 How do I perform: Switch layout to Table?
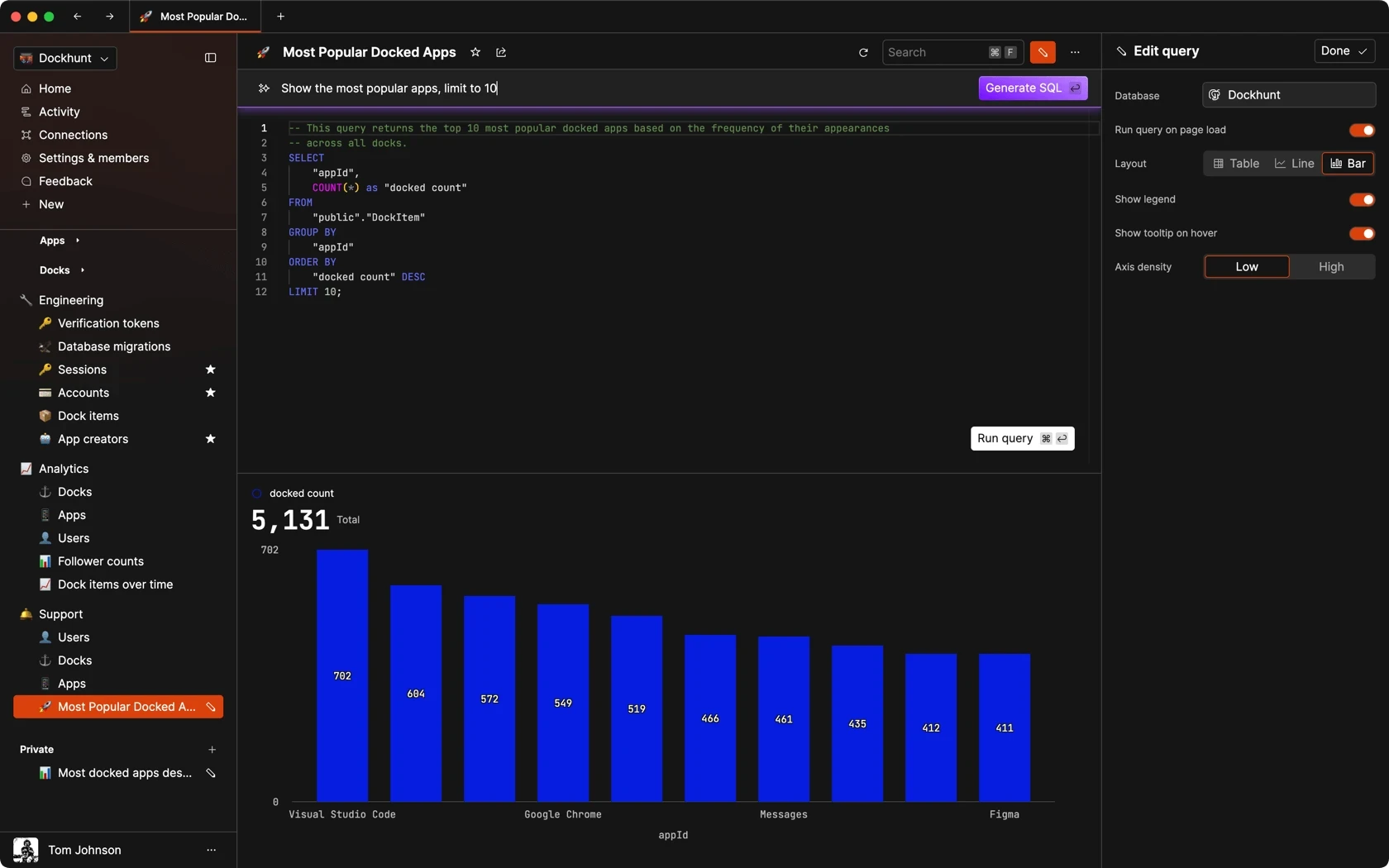[x=1236, y=164]
